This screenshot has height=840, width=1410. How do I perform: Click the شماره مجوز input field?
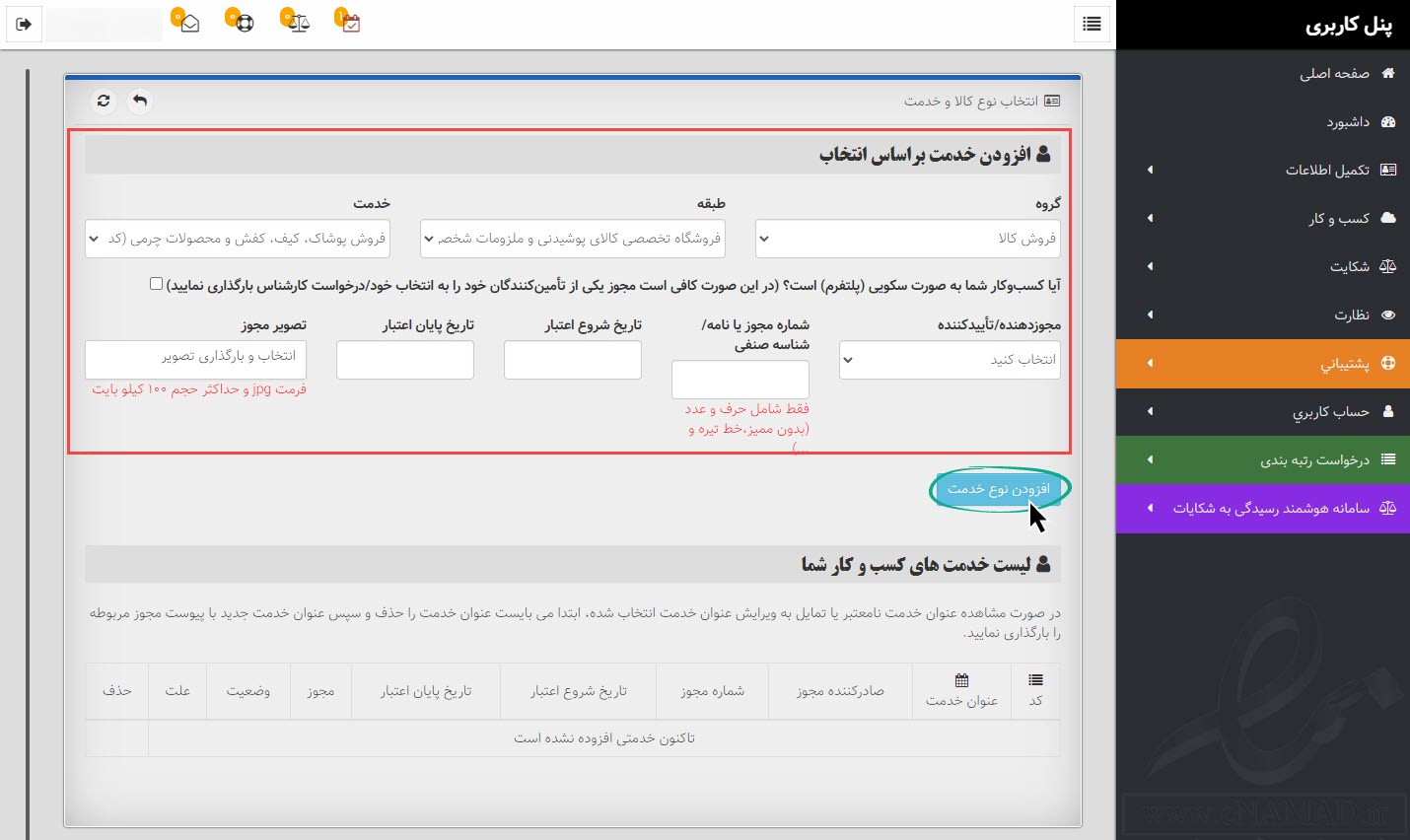740,380
